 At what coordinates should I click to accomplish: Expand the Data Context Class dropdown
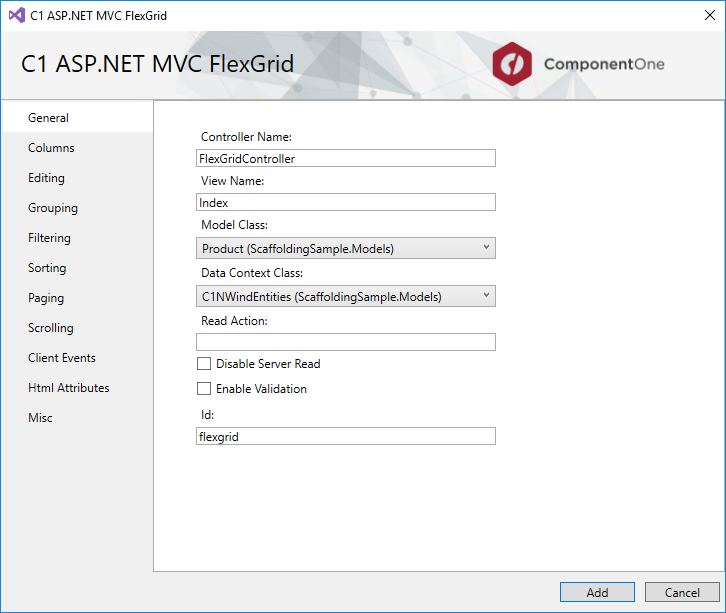click(x=345, y=296)
